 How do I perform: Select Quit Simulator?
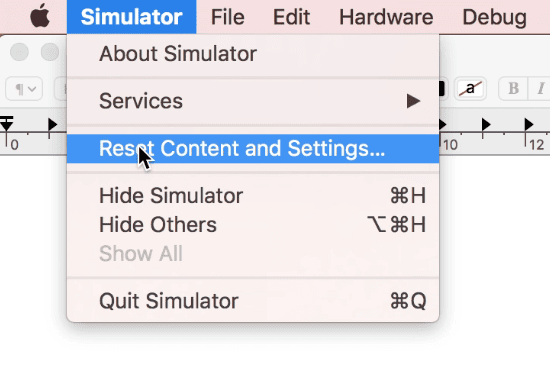tap(253, 301)
